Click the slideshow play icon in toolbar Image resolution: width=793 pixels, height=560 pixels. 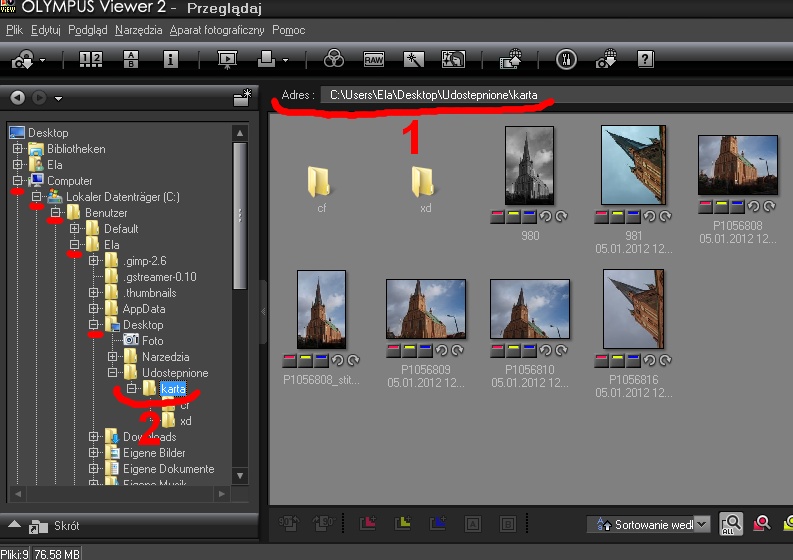227,60
